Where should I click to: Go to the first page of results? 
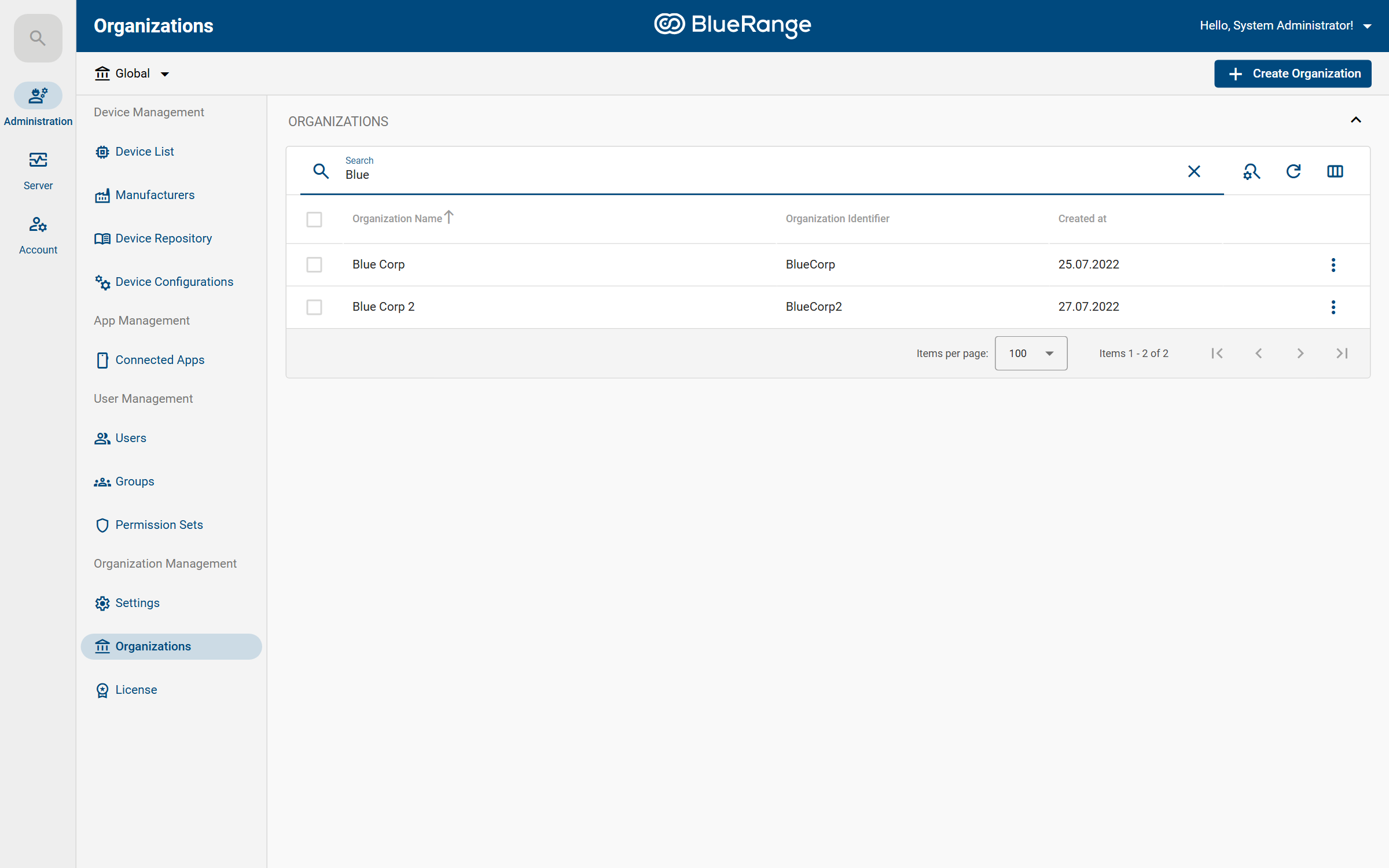pos(1217,353)
